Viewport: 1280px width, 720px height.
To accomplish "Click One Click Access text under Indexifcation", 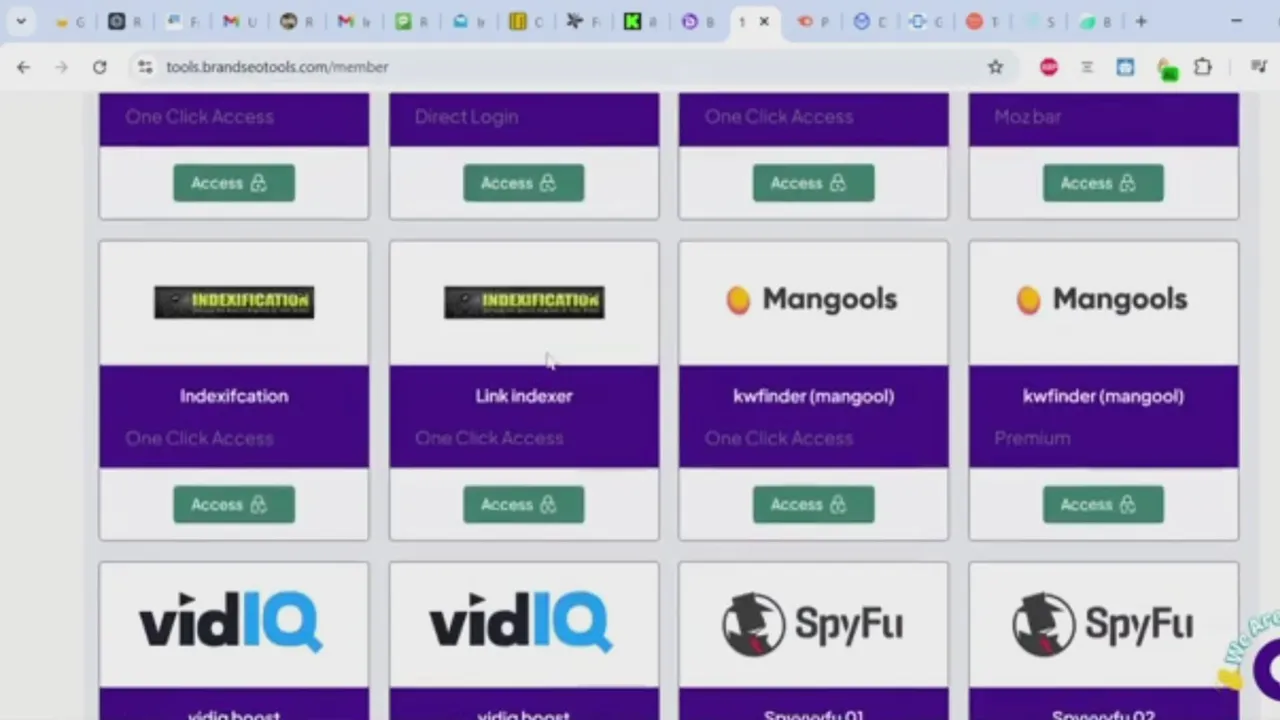I will [x=199, y=438].
